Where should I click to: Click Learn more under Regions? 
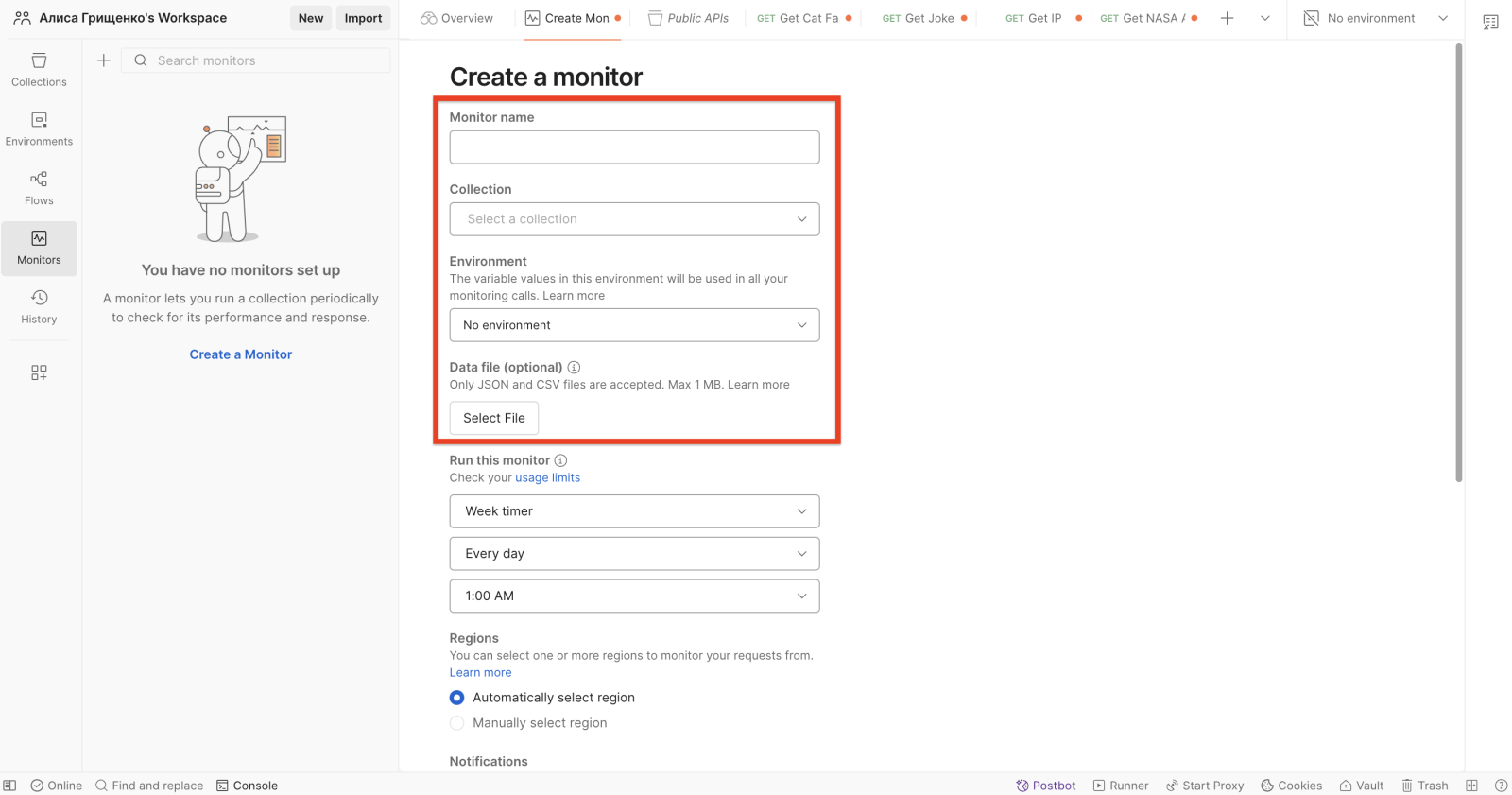(480, 673)
